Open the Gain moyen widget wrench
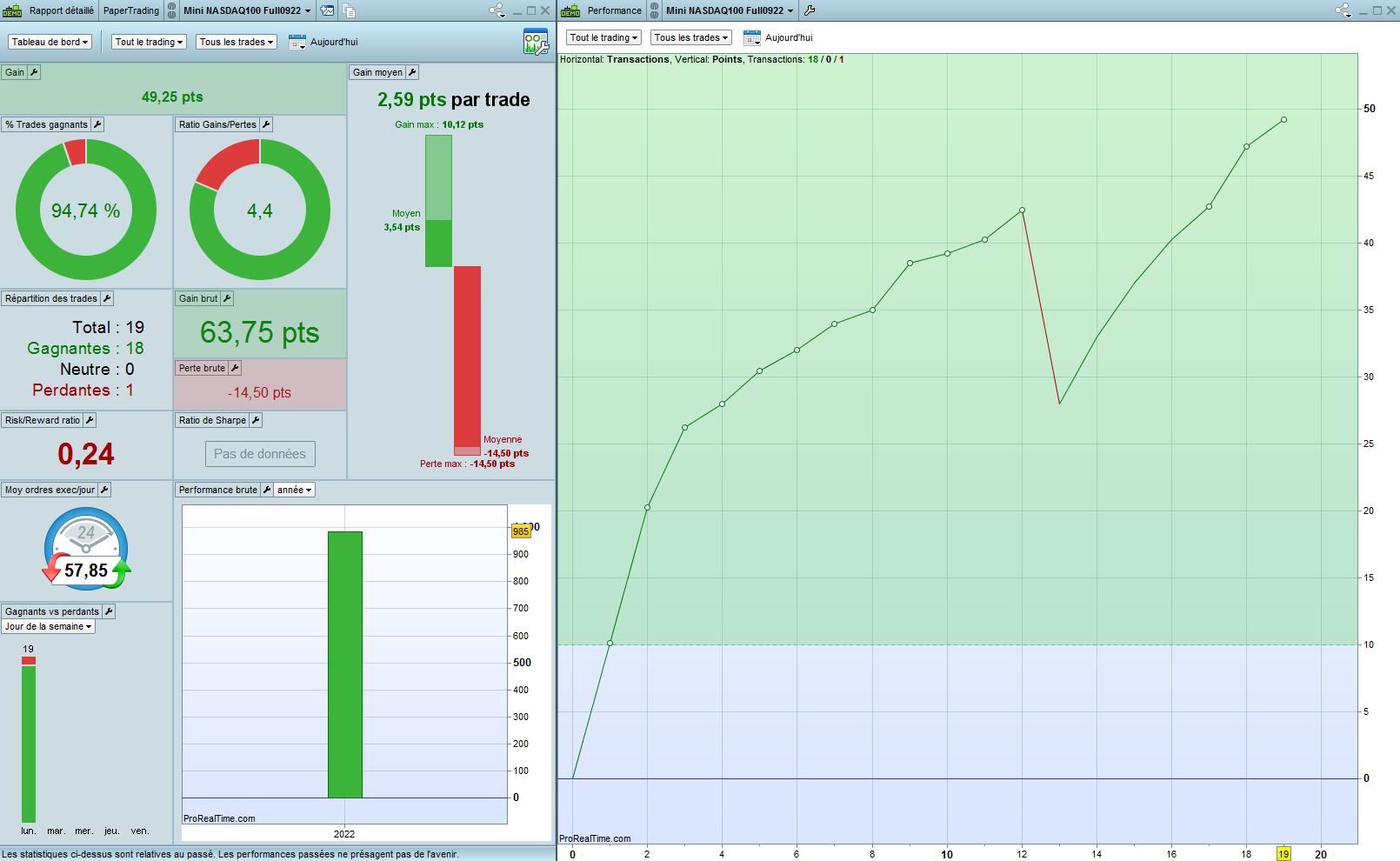 click(x=412, y=72)
